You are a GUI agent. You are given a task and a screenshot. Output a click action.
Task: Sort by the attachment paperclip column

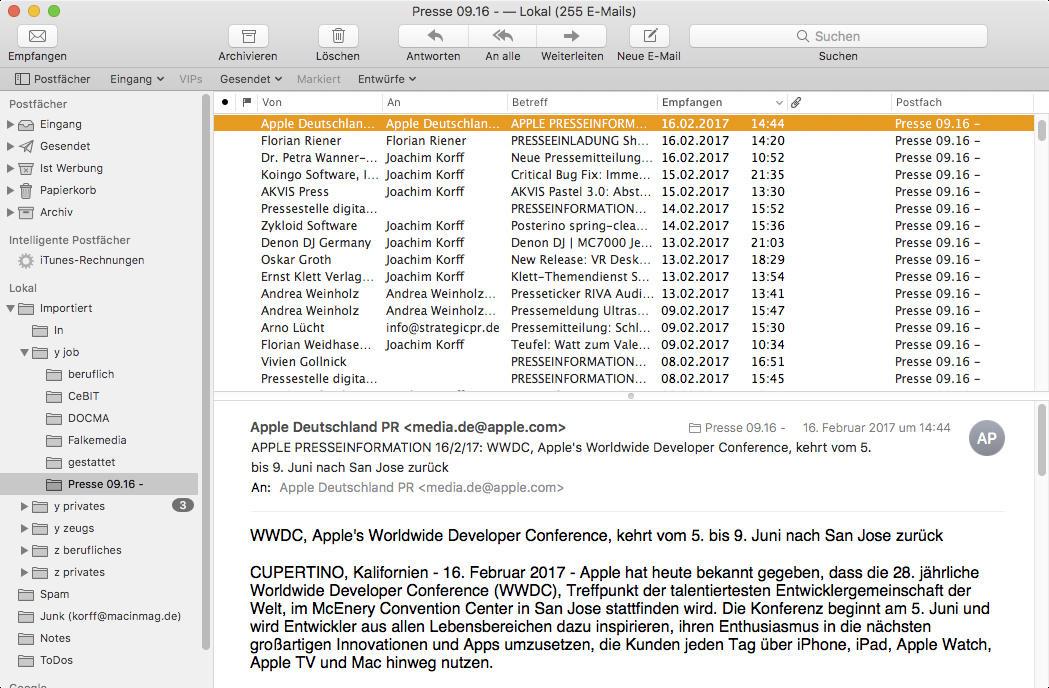(x=796, y=102)
